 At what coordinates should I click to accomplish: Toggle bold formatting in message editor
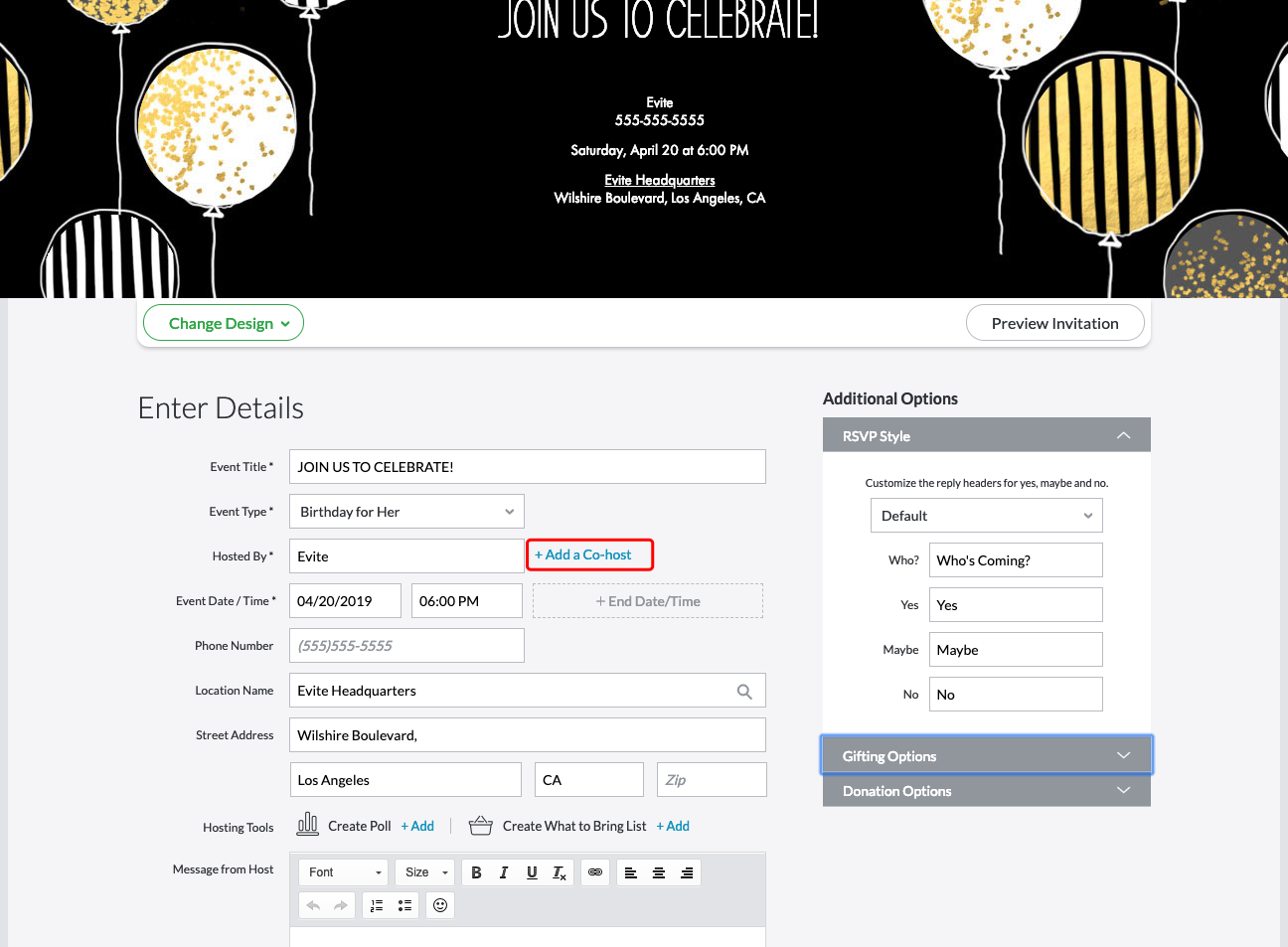tap(476, 872)
